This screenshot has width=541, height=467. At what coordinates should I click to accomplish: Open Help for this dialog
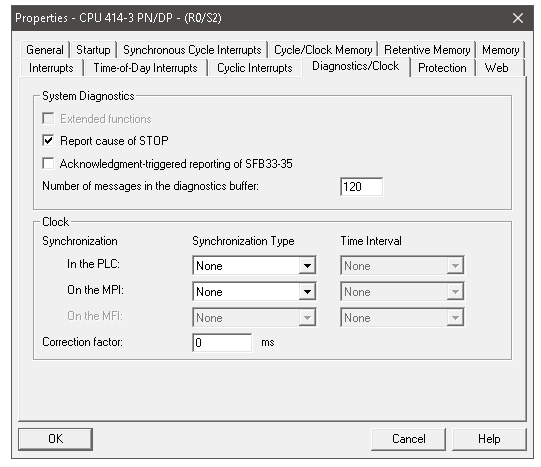(489, 439)
